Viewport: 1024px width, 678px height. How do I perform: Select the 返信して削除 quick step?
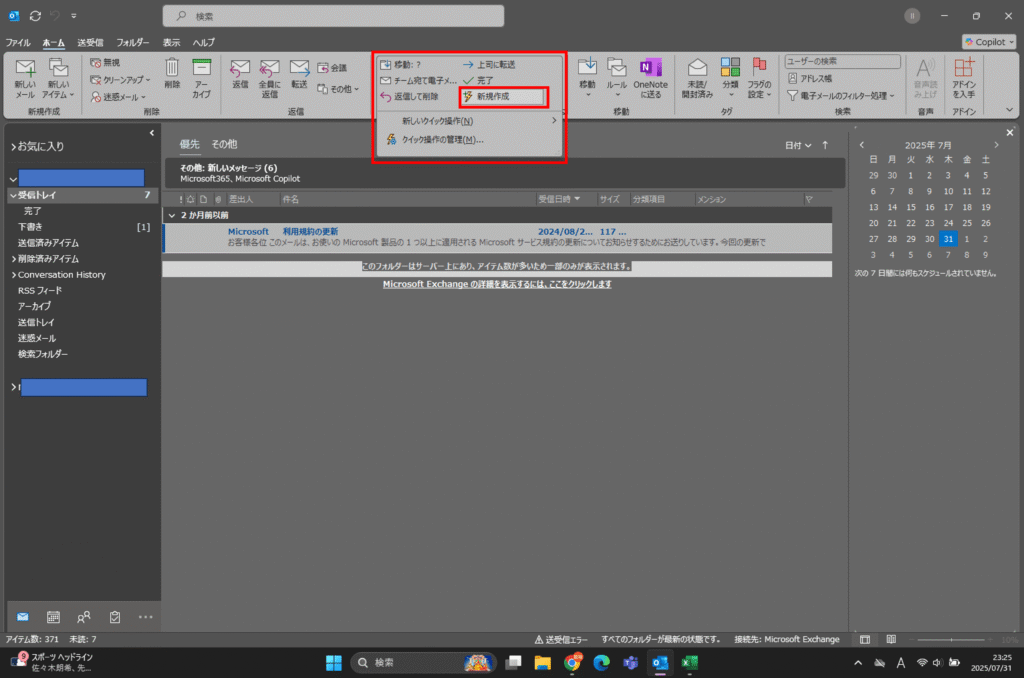point(409,97)
